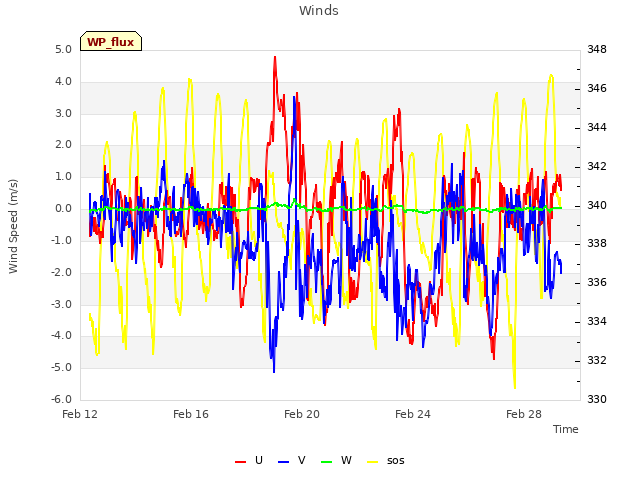Screen dimensions: 640x480
Task: Click the Time axis label
Action: [566, 429]
